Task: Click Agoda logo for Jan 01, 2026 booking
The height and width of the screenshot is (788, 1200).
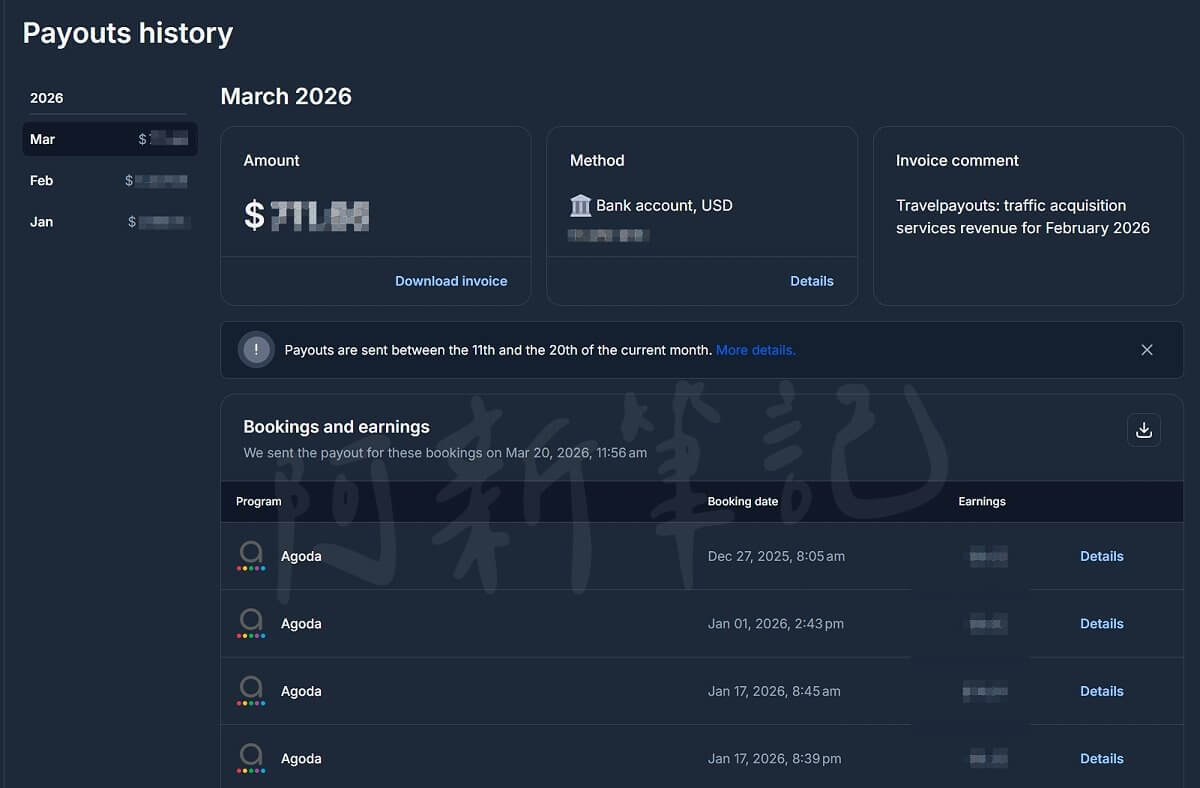Action: coord(251,623)
